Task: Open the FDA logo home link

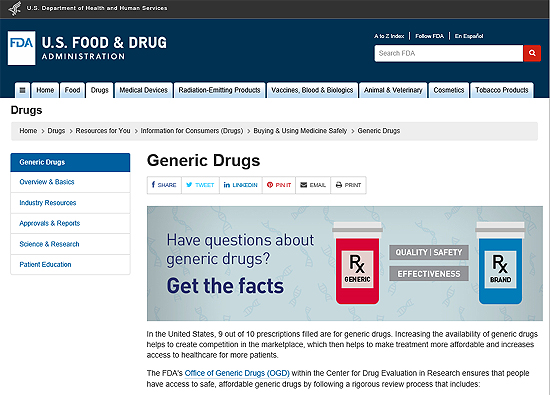Action: point(21,48)
